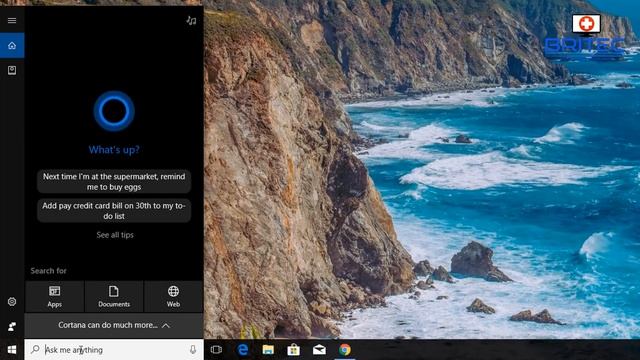Open Google Chrome from taskbar
640x360 pixels.
click(x=344, y=350)
